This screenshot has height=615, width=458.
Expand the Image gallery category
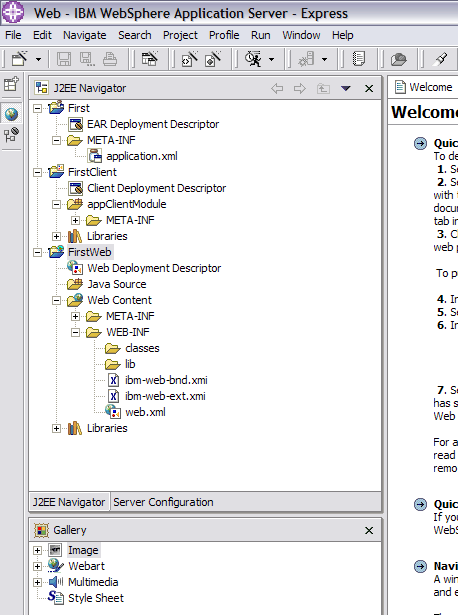tap(37, 550)
